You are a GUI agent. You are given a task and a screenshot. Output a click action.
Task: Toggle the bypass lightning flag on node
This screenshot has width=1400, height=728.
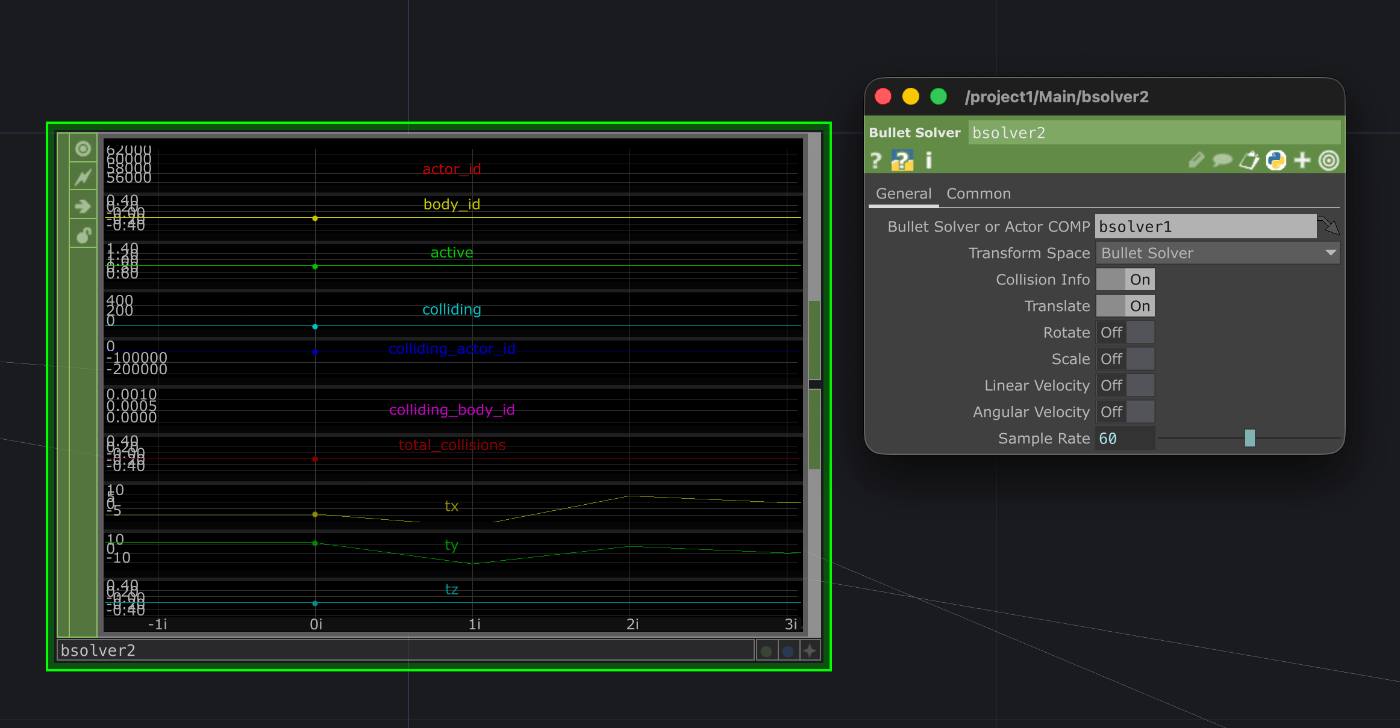coord(83,178)
